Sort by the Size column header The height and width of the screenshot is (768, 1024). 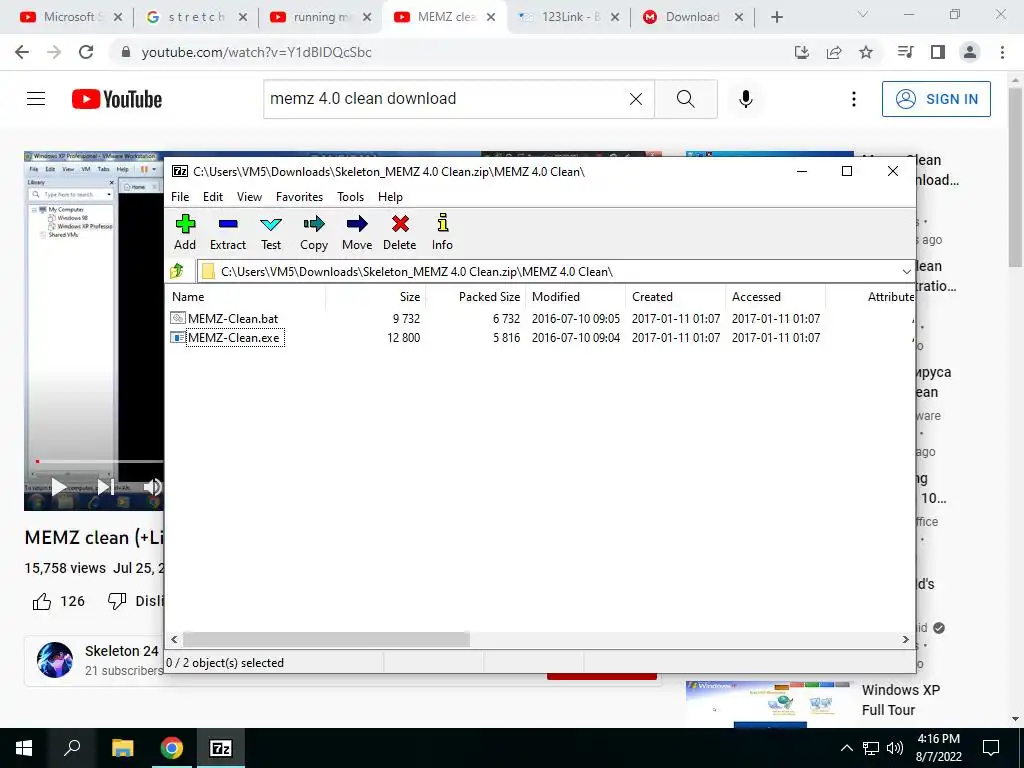click(x=376, y=296)
